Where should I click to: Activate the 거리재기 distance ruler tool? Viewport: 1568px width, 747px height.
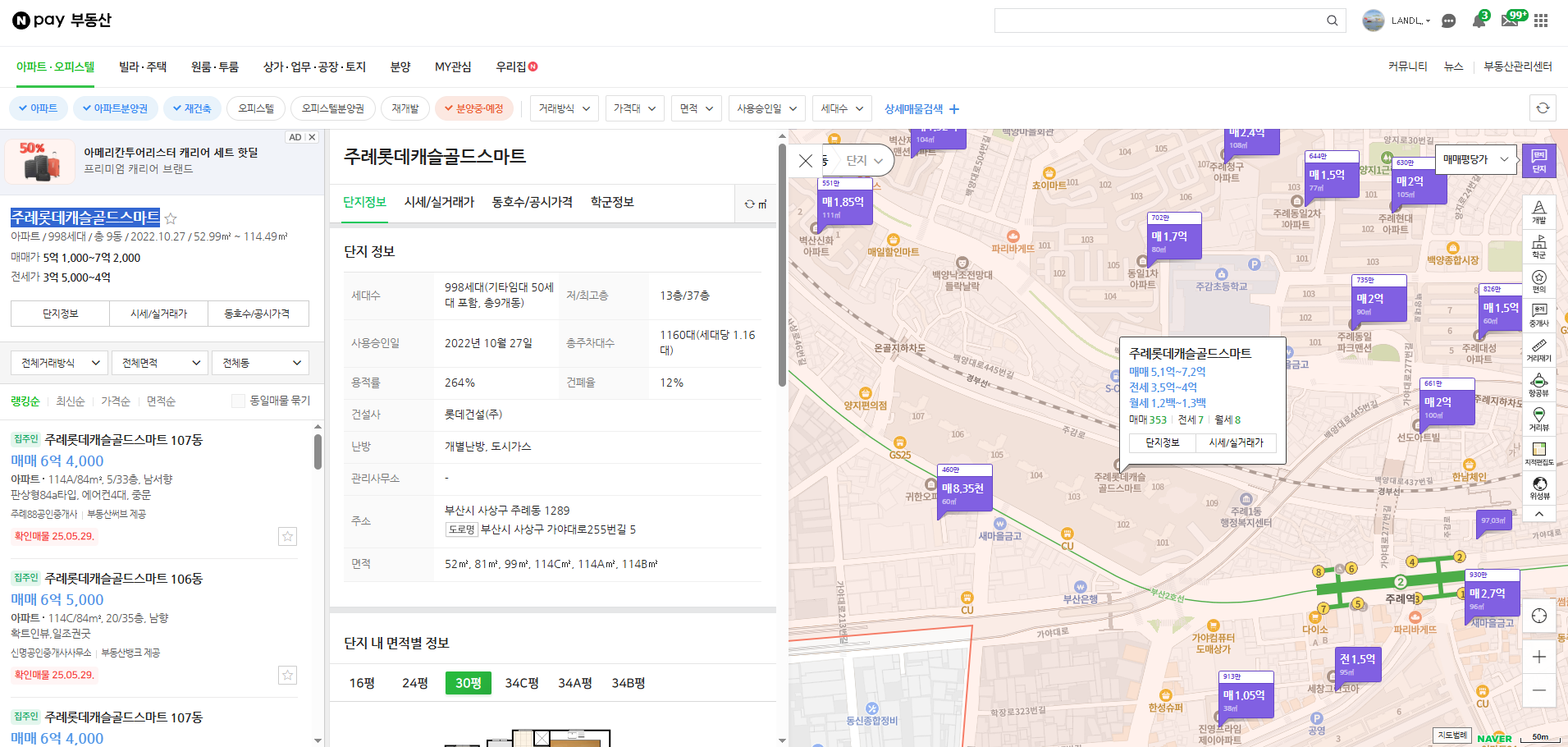(1539, 351)
